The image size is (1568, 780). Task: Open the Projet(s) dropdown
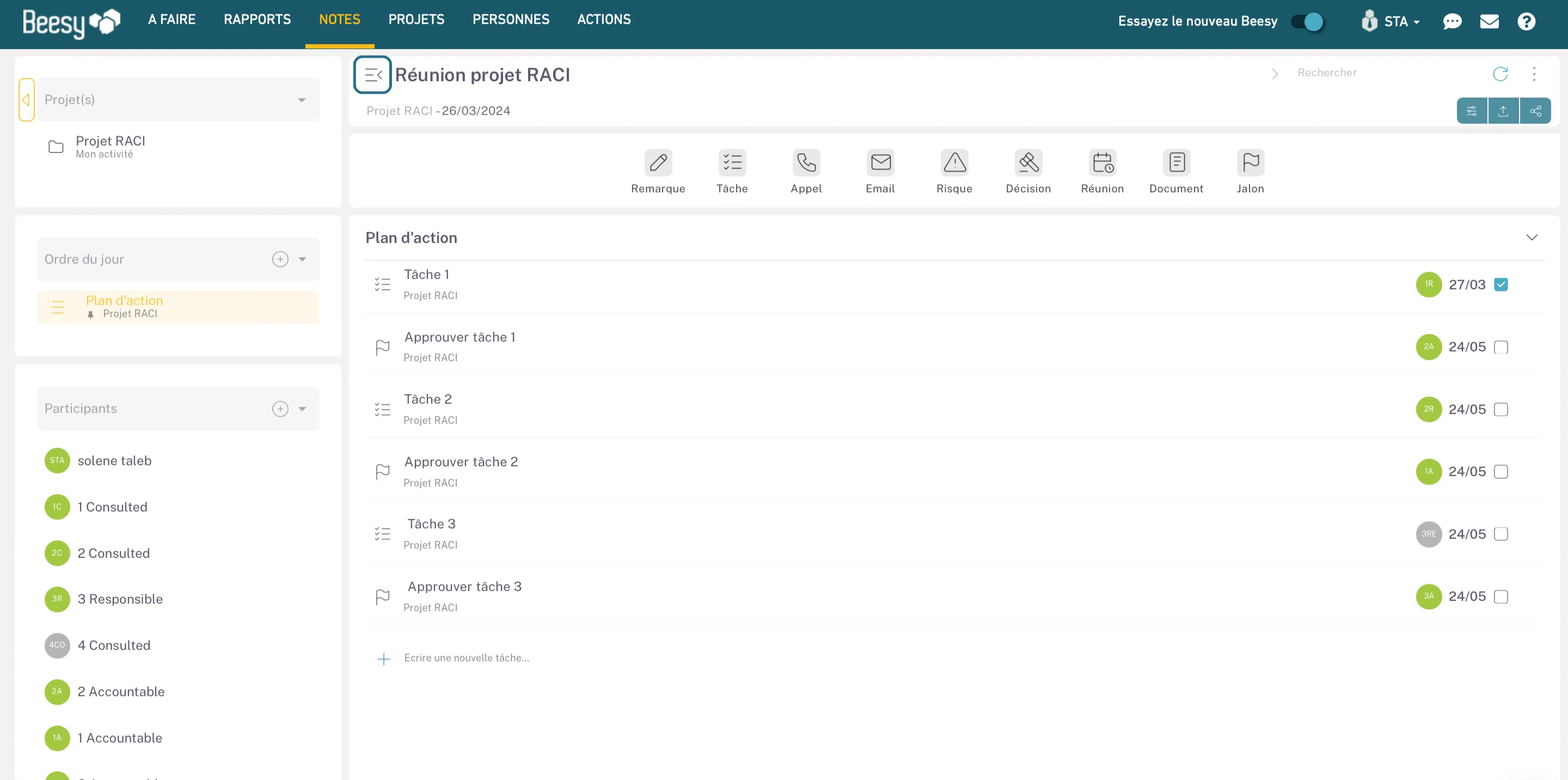click(x=177, y=100)
